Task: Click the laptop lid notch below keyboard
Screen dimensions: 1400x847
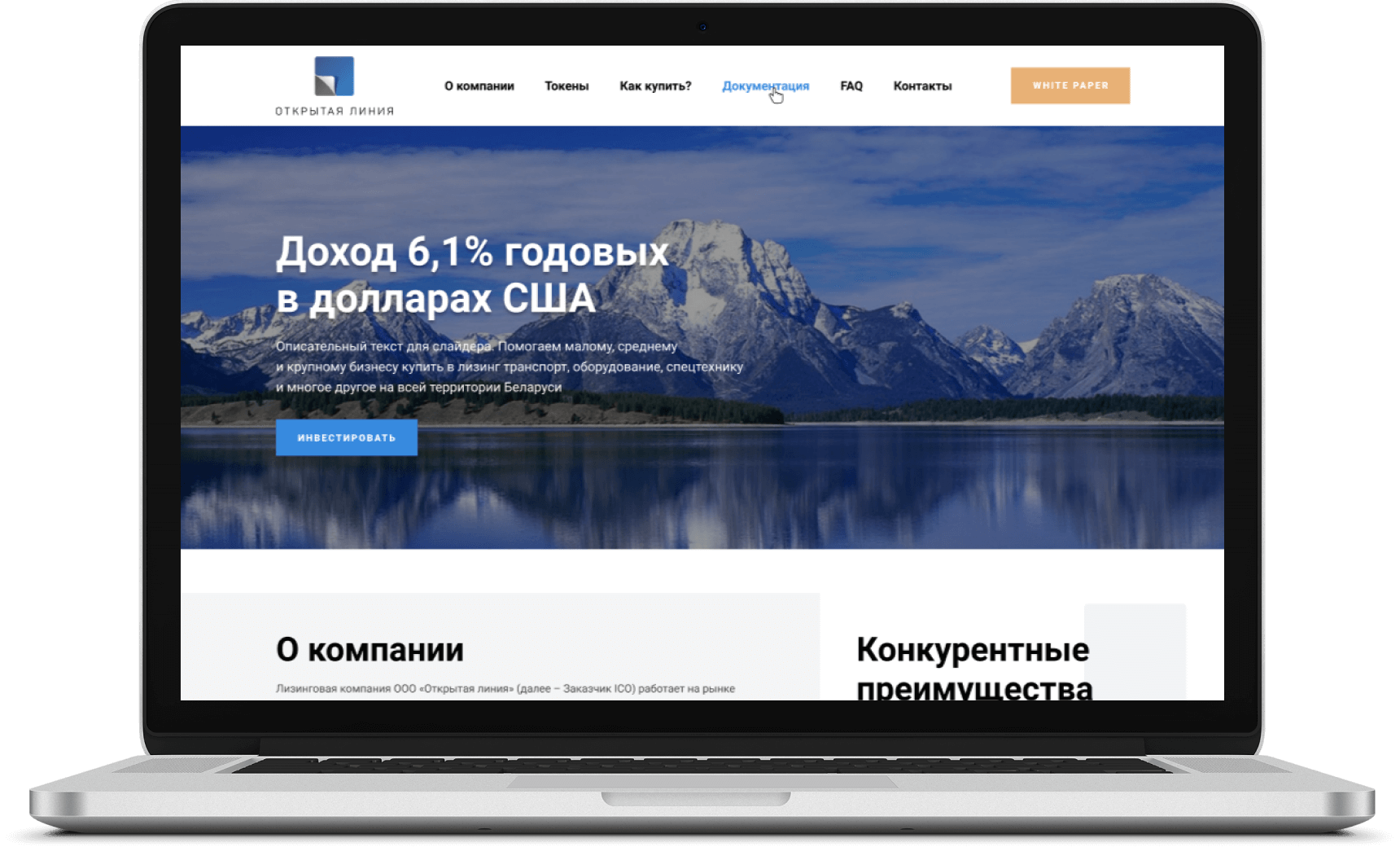Action: click(696, 798)
